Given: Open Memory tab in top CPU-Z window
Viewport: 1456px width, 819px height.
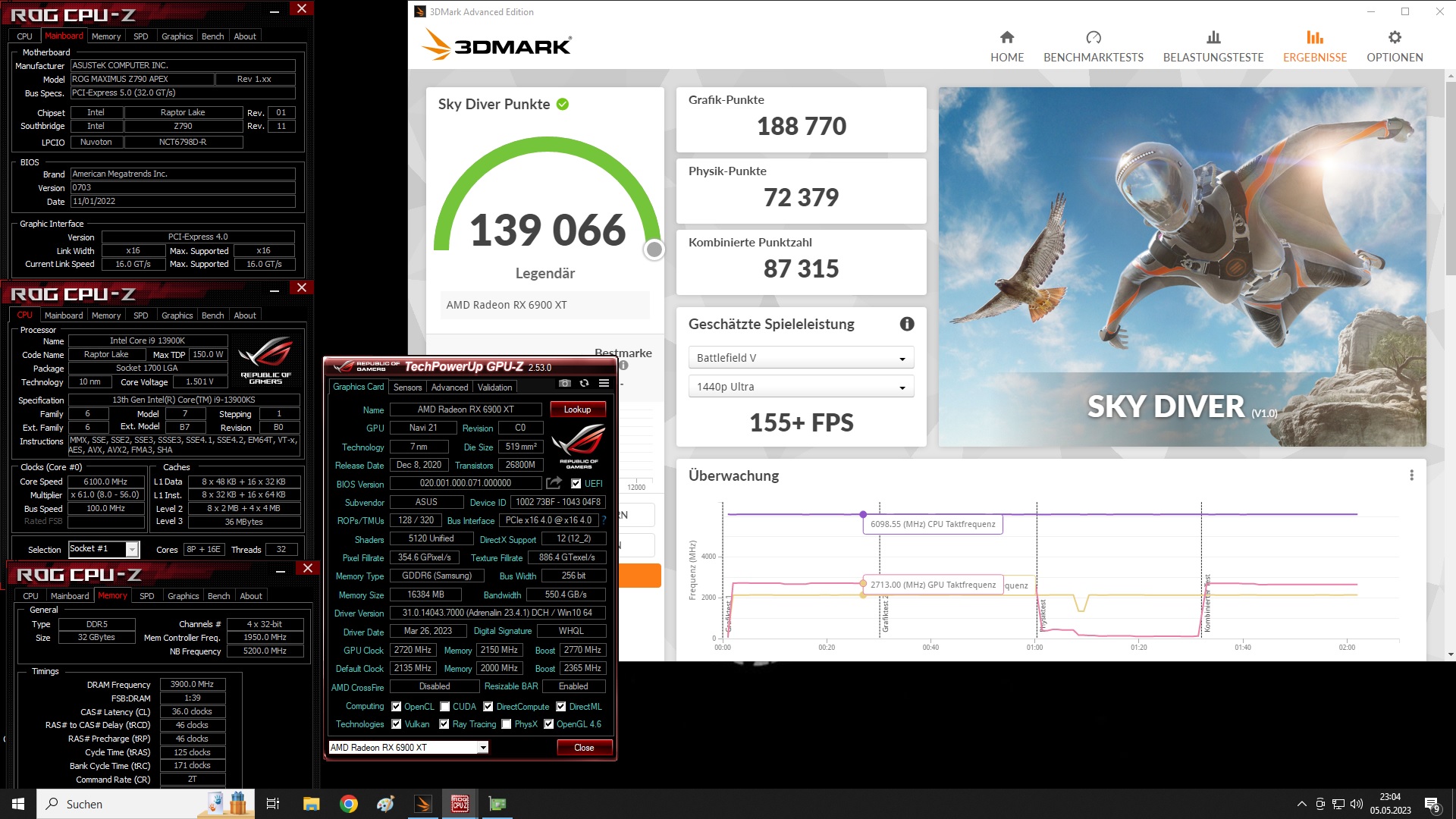Looking at the screenshot, I should [106, 36].
